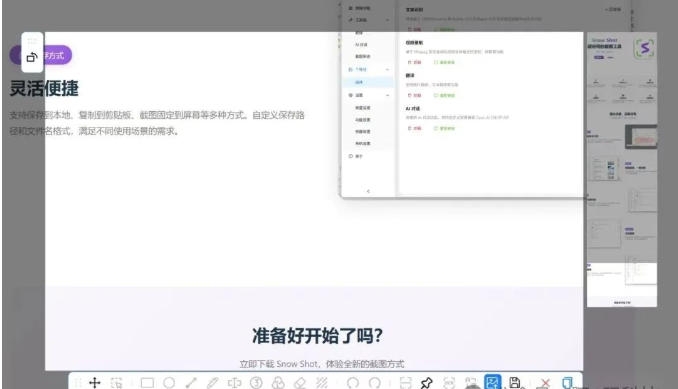Click the drag dots atop the floating widget
Viewport: 678px width, 389px height.
tap(32, 41)
